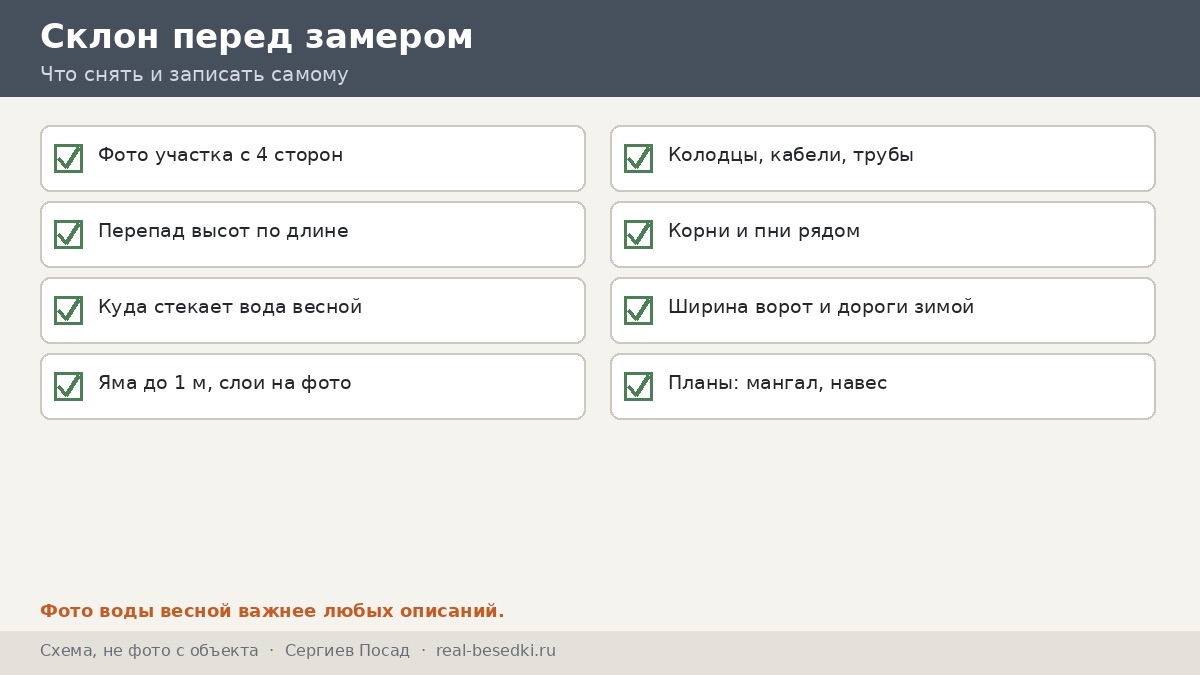Click the text 'Перепад высот по длине'
The image size is (1200, 675).
tap(223, 231)
